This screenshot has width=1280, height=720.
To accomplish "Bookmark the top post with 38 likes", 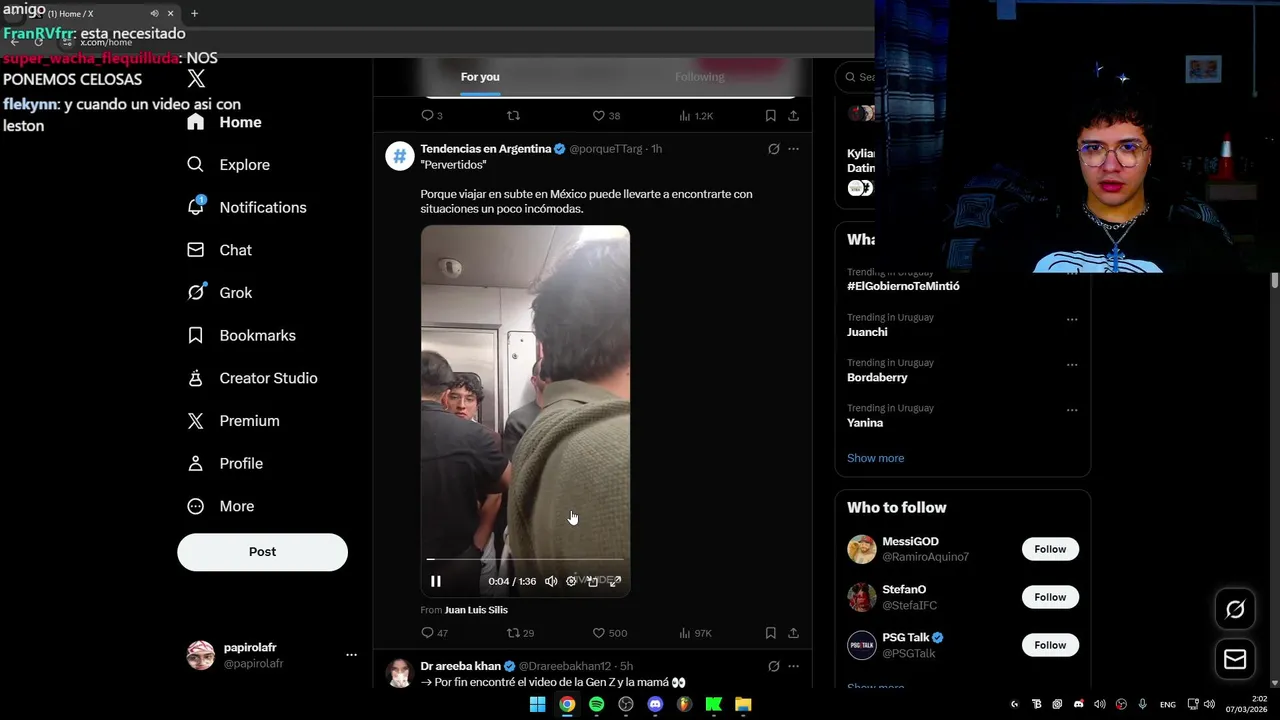I will pyautogui.click(x=770, y=116).
